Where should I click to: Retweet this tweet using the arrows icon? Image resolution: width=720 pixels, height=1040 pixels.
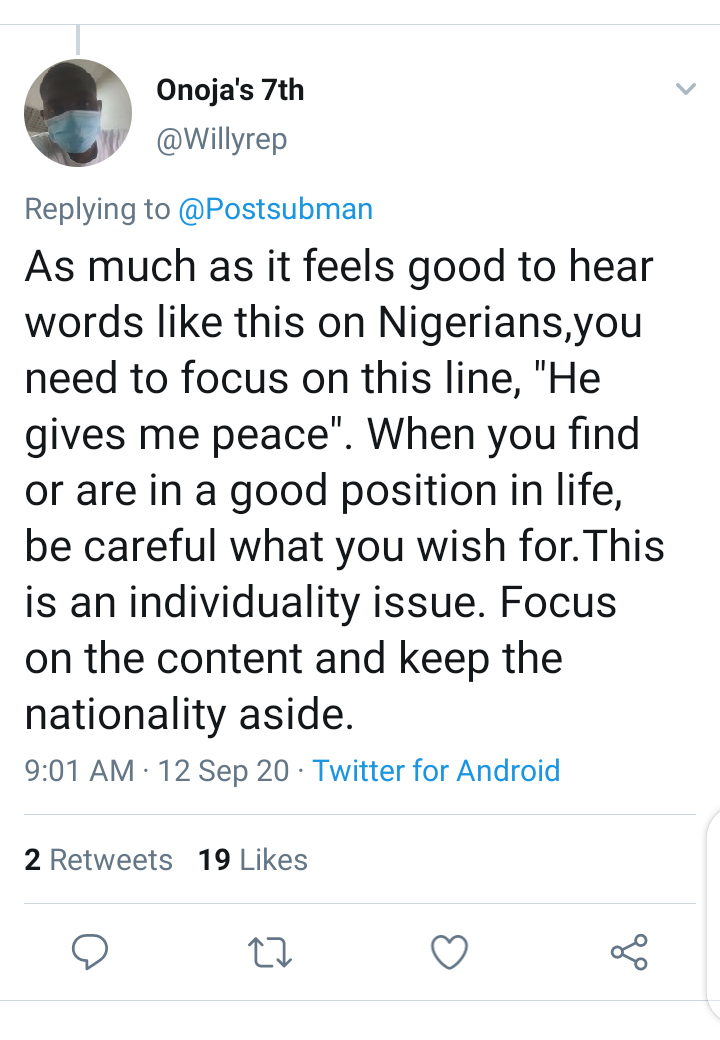pyautogui.click(x=270, y=952)
